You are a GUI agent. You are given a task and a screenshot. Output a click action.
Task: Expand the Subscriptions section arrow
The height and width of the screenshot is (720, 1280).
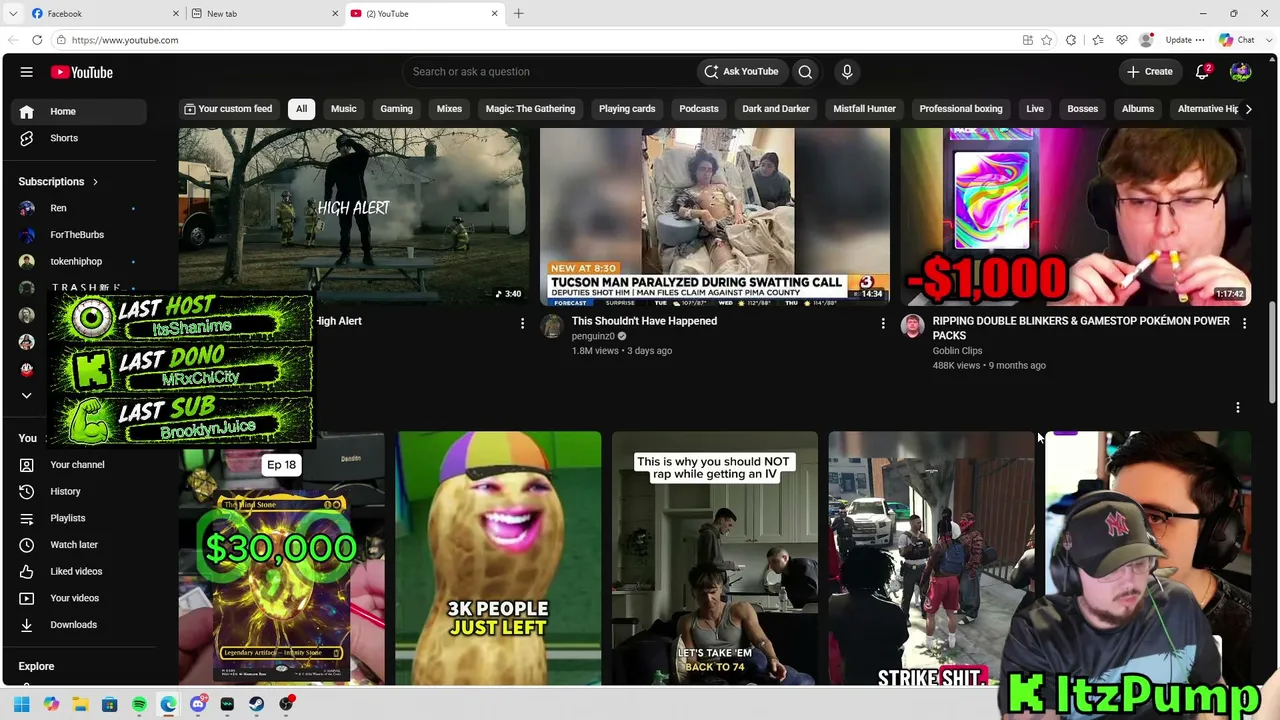click(x=95, y=182)
